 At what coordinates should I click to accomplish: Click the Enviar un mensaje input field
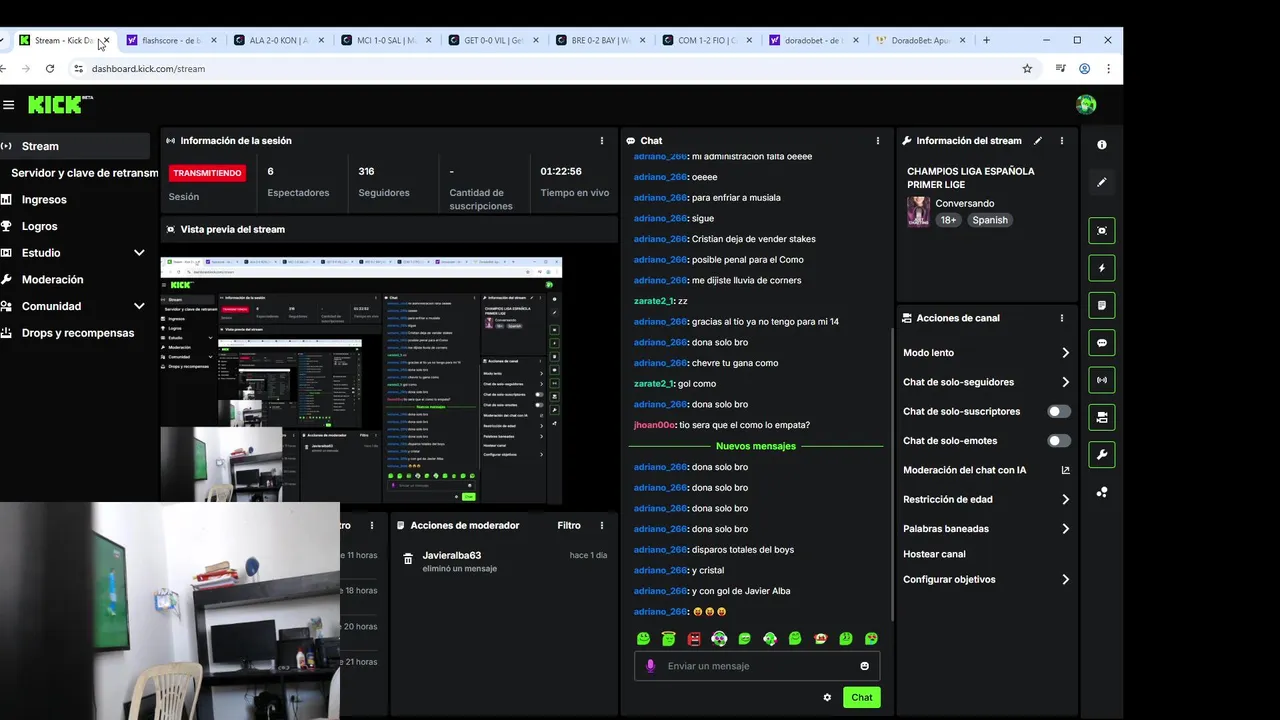click(755, 666)
